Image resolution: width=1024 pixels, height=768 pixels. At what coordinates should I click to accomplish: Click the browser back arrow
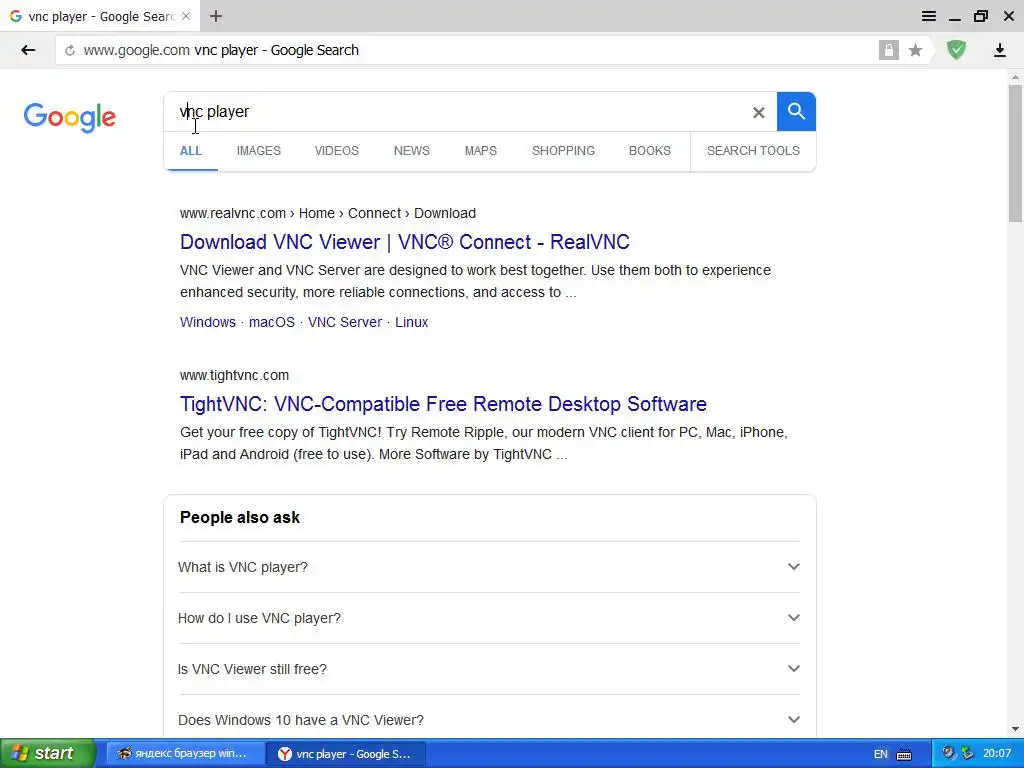(x=28, y=50)
